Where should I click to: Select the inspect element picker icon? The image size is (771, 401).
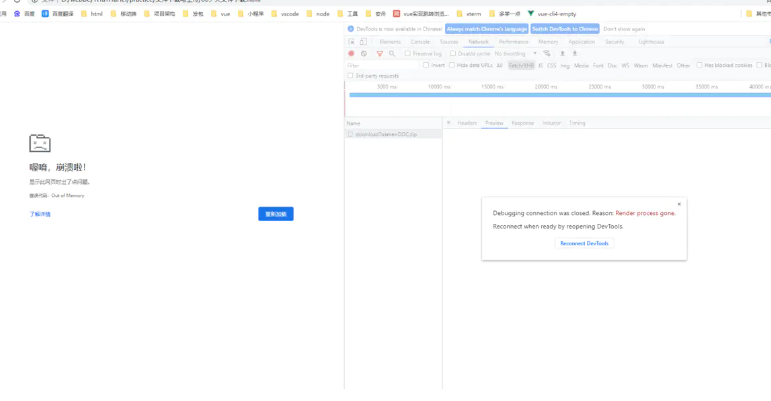click(351, 42)
